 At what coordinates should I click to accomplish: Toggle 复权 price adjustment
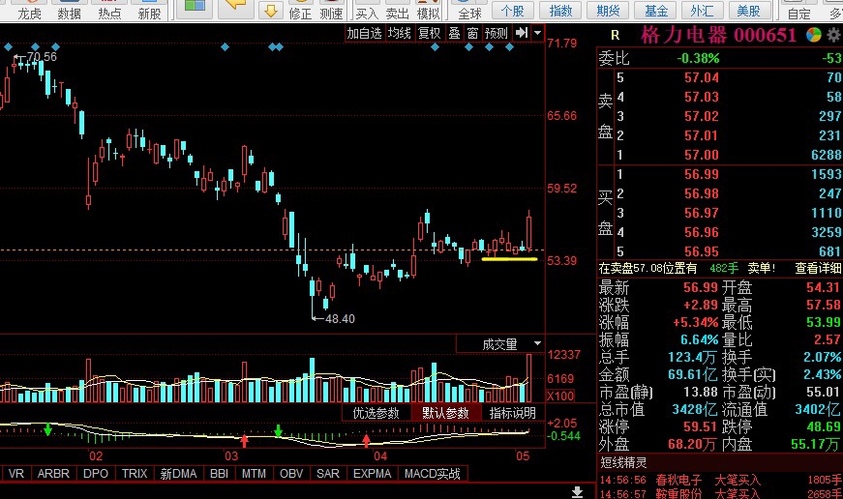coord(430,33)
